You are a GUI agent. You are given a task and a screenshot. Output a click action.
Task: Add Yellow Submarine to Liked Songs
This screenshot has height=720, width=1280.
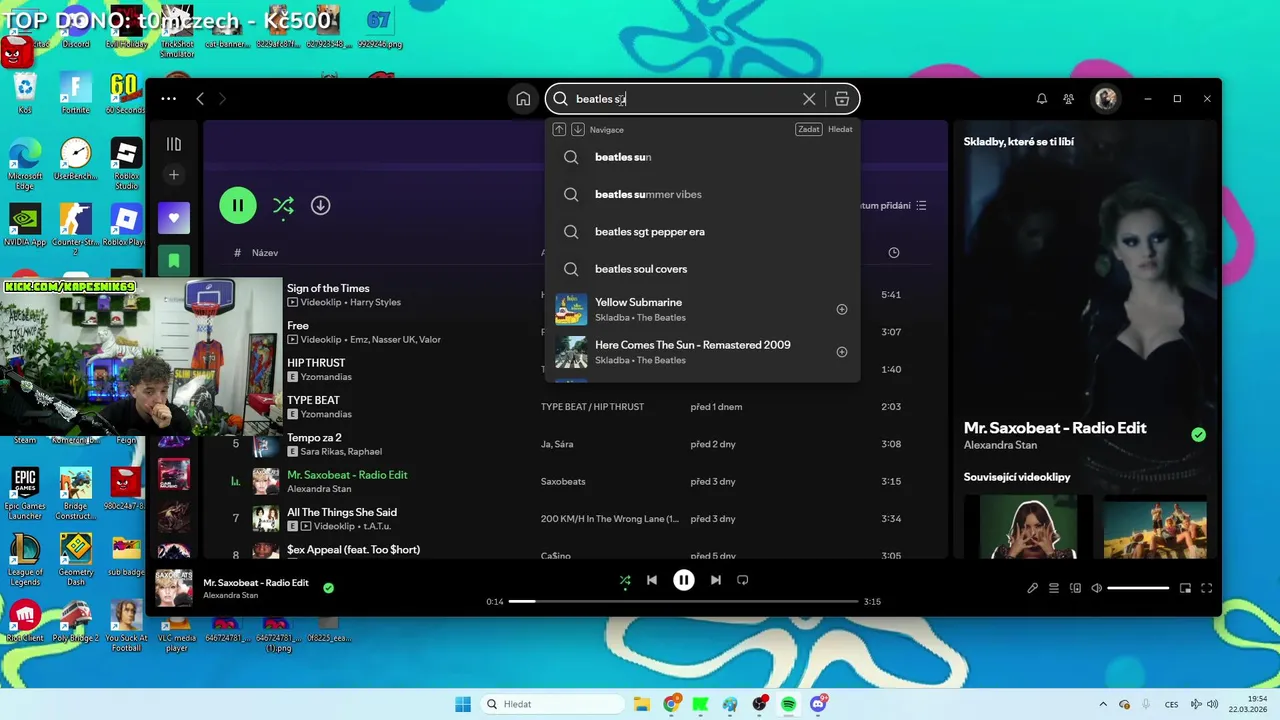tap(842, 309)
